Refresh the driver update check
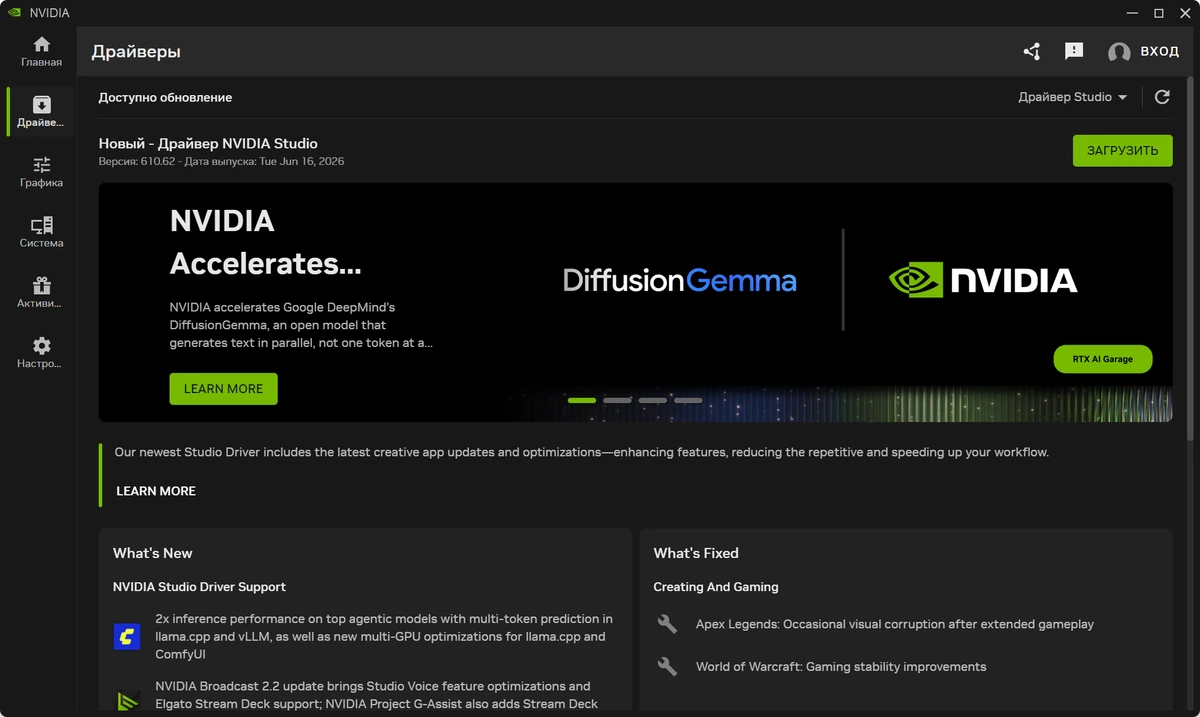1200x717 pixels. [x=1162, y=97]
